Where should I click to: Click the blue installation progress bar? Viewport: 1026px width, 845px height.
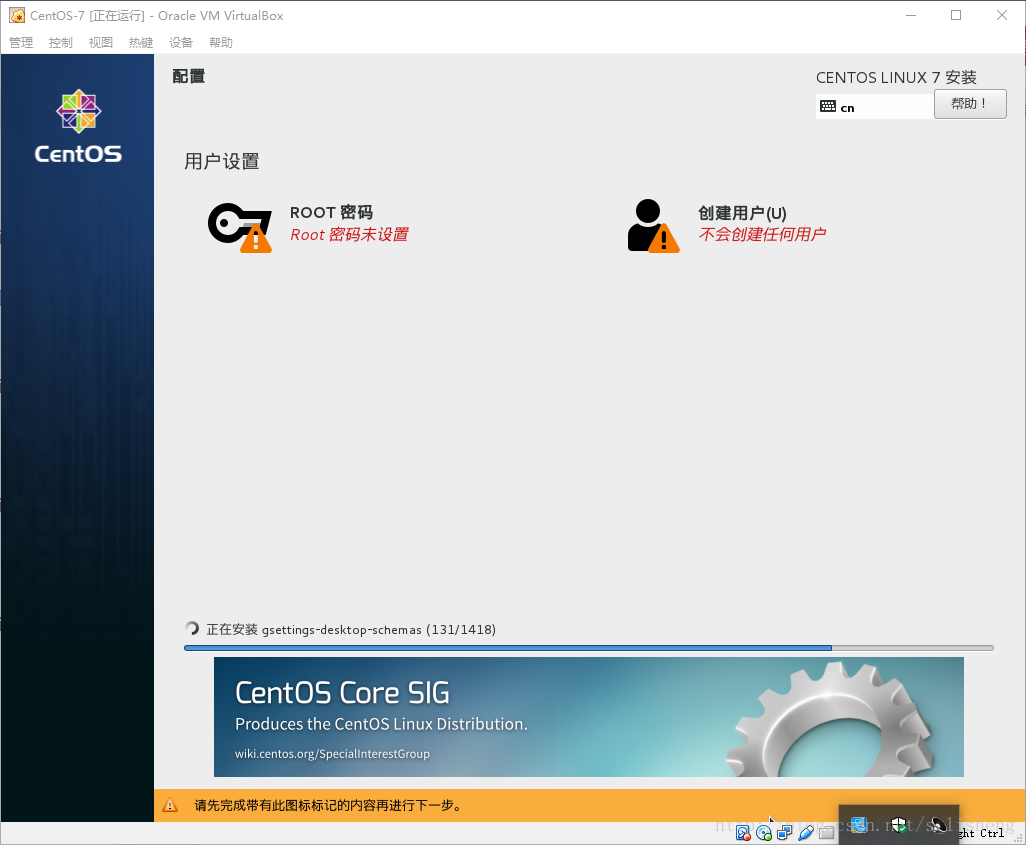point(588,648)
